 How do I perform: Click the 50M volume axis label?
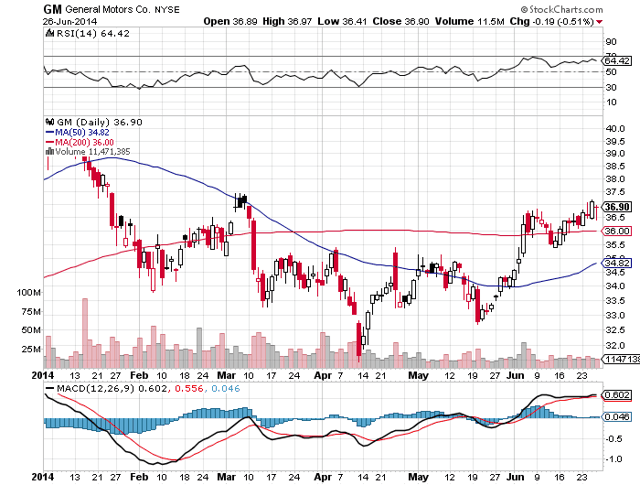pyautogui.click(x=31, y=329)
